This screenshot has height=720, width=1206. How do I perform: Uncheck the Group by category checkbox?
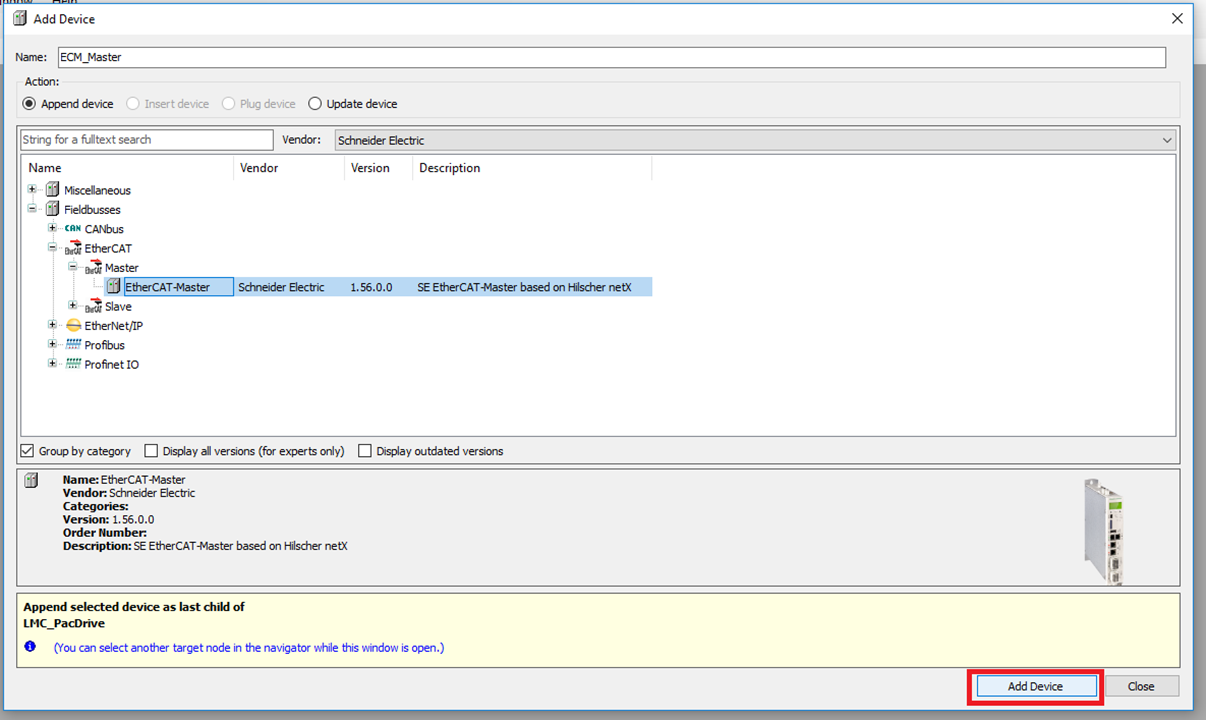coord(28,451)
